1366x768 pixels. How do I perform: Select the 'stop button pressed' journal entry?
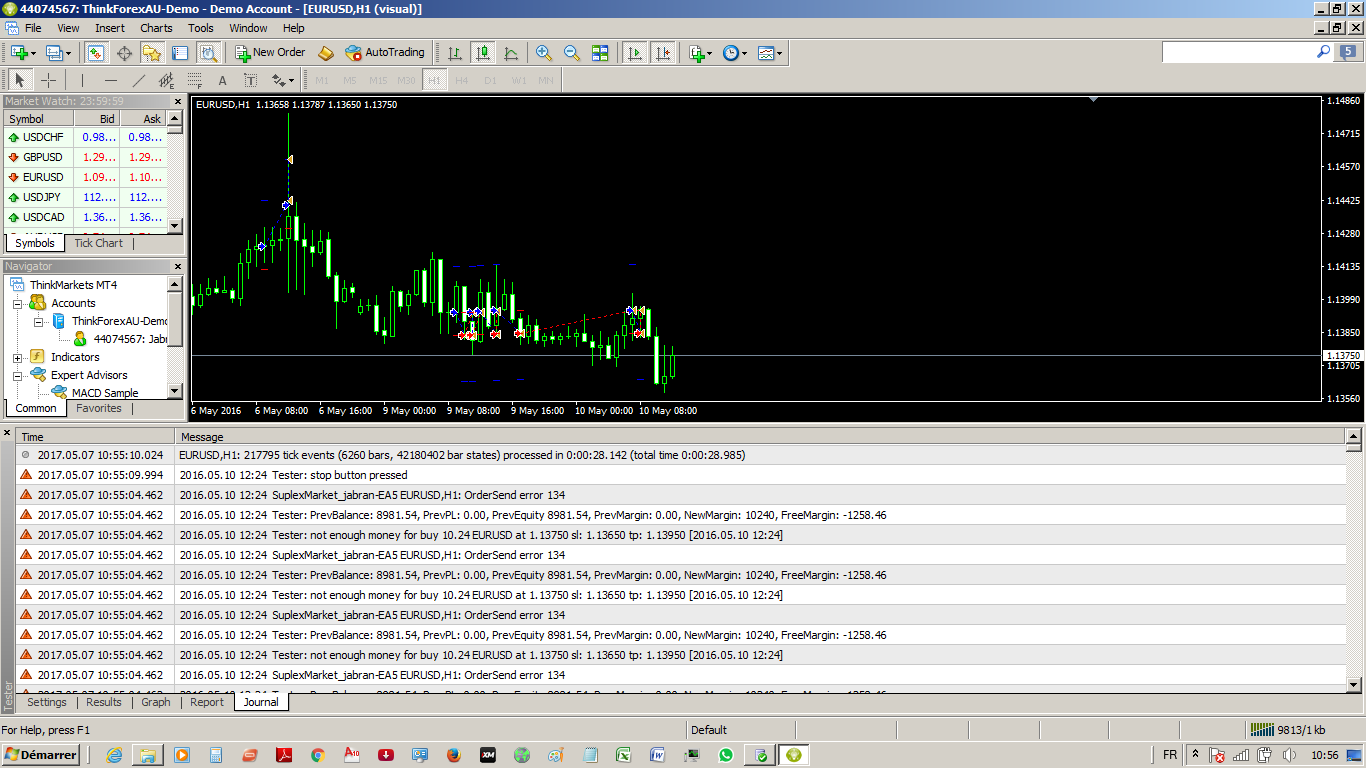point(680,475)
